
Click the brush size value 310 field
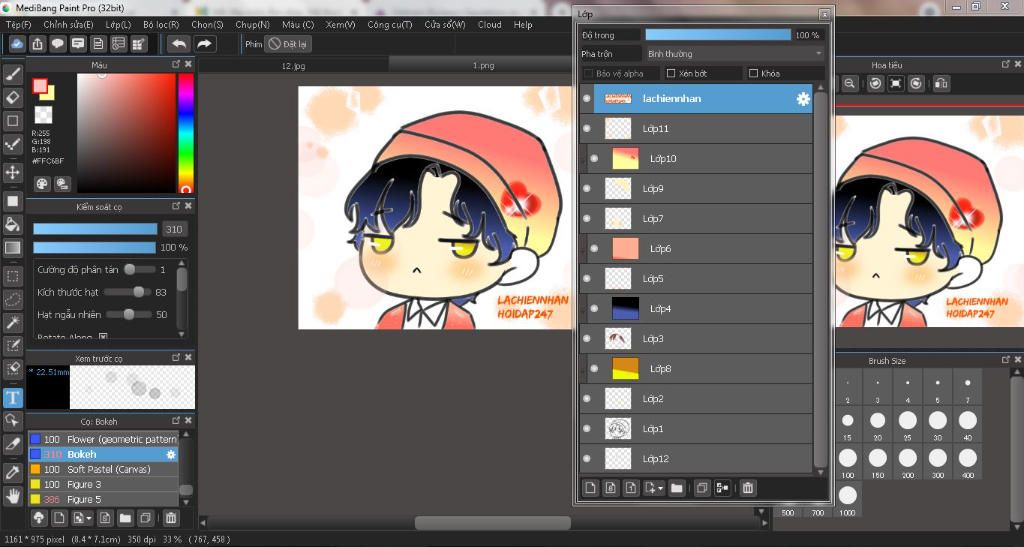click(174, 229)
